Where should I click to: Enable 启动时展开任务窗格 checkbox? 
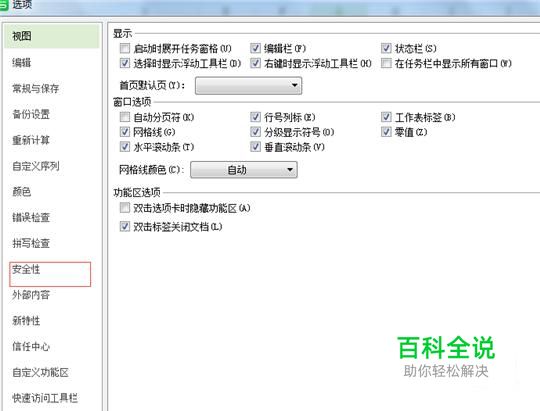pos(125,48)
